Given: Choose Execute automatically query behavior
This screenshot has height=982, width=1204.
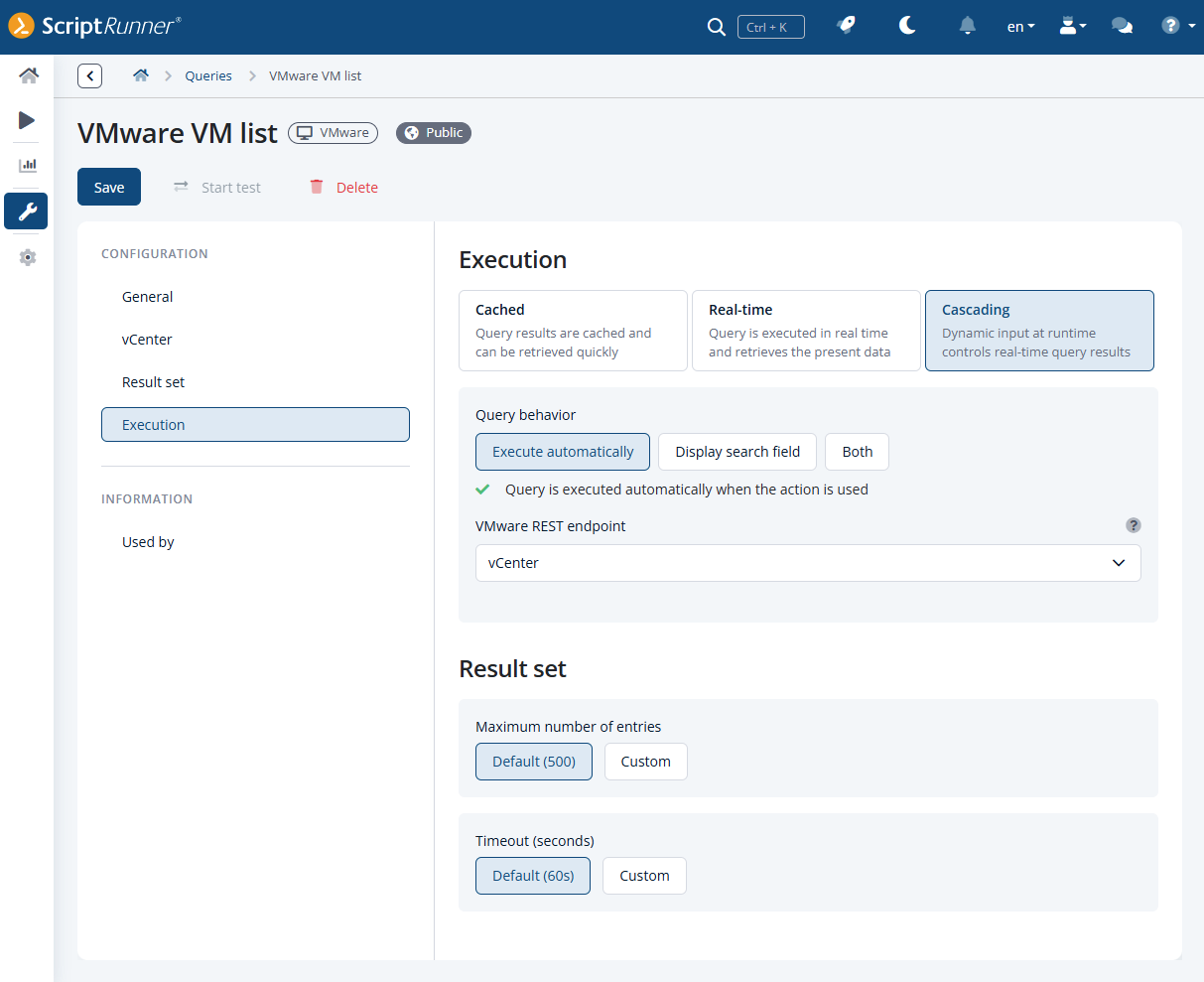Looking at the screenshot, I should click(563, 452).
